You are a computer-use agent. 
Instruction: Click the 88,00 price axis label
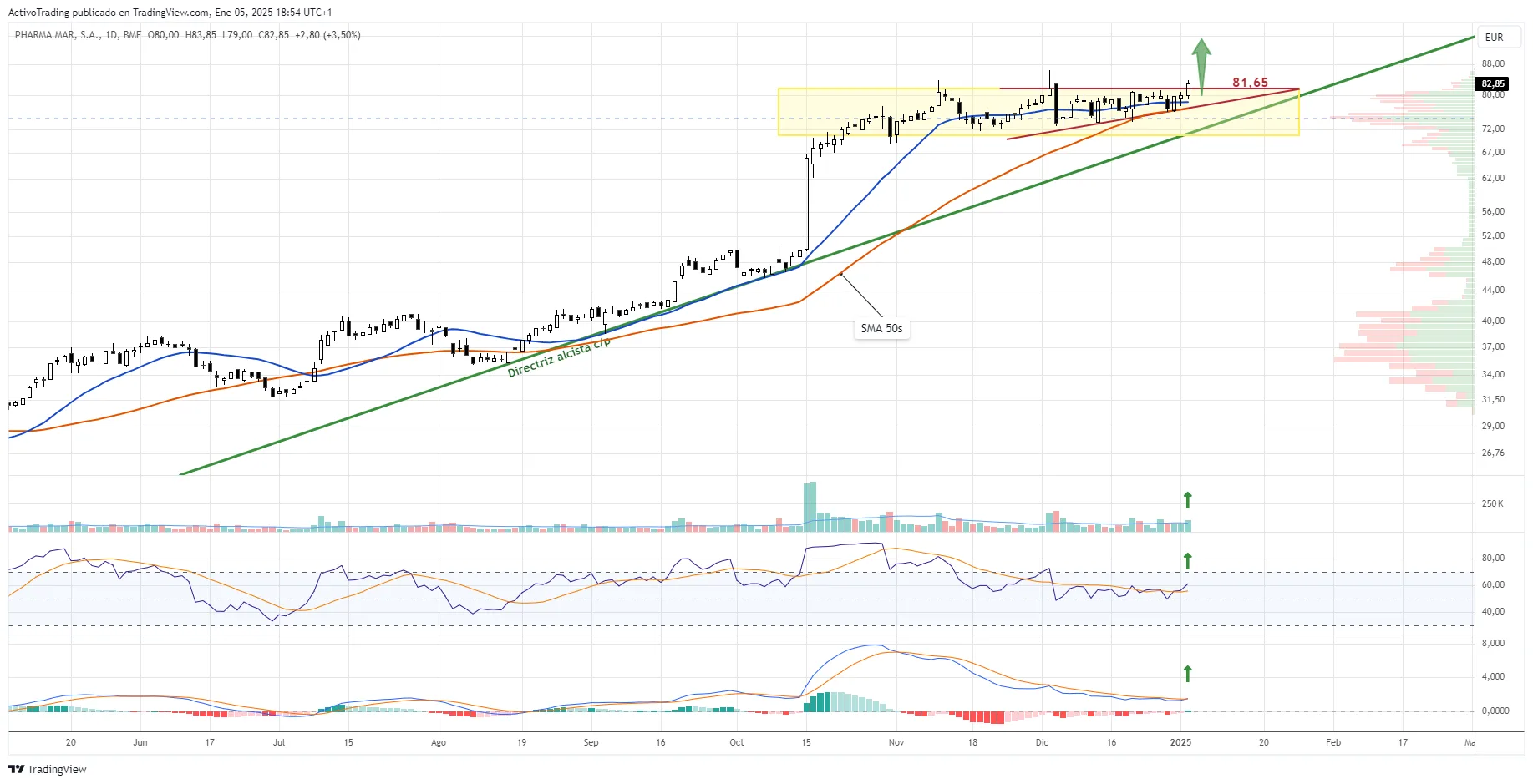[1493, 63]
